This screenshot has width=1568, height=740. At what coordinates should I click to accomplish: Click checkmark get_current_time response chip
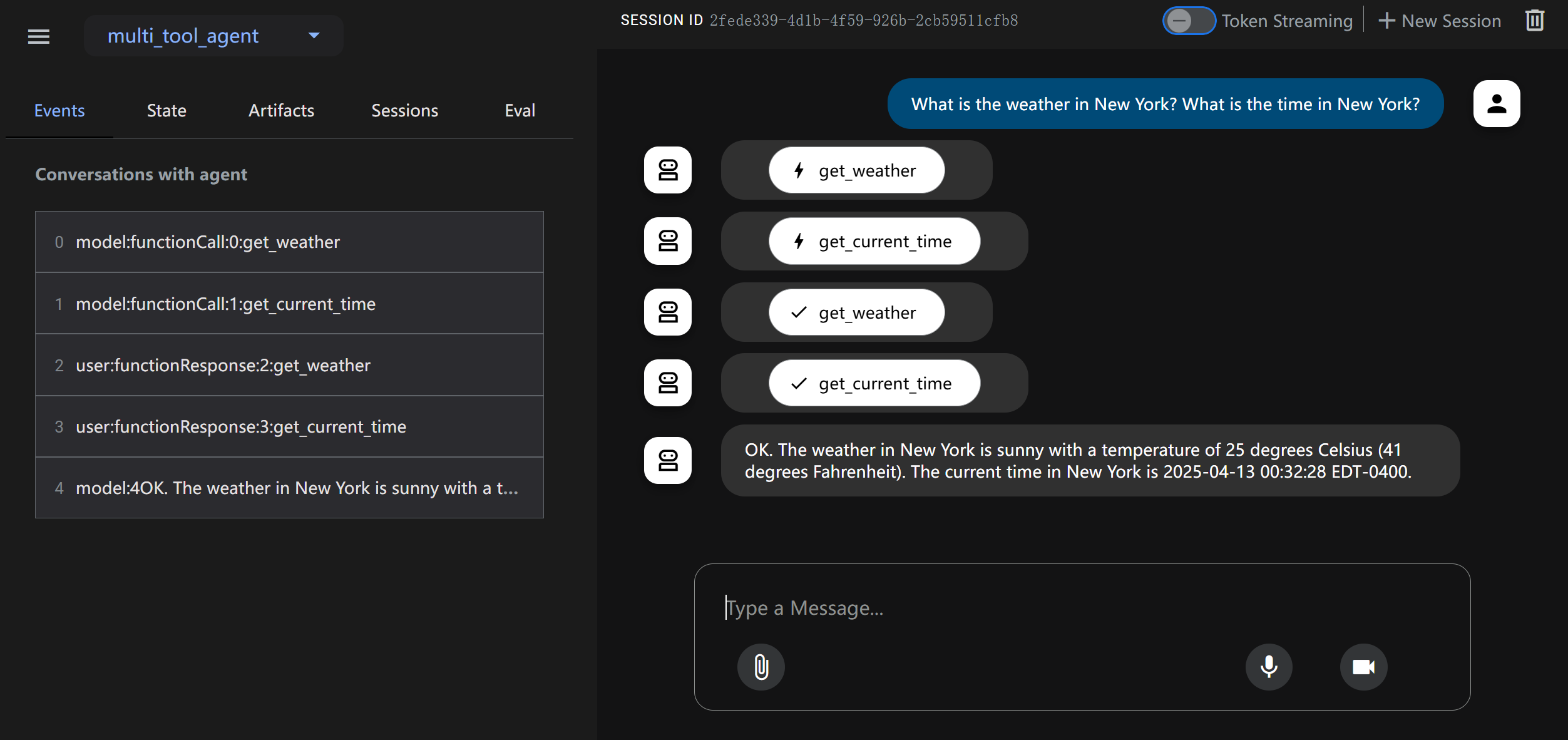click(x=874, y=383)
